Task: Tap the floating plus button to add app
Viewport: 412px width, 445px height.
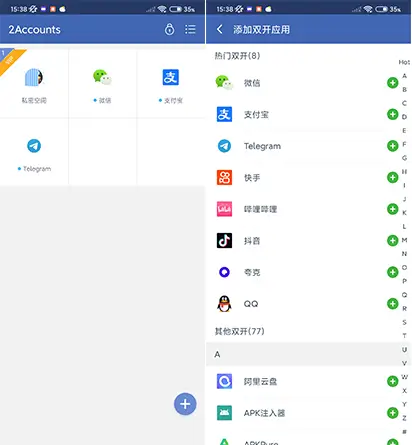Action: [185, 404]
